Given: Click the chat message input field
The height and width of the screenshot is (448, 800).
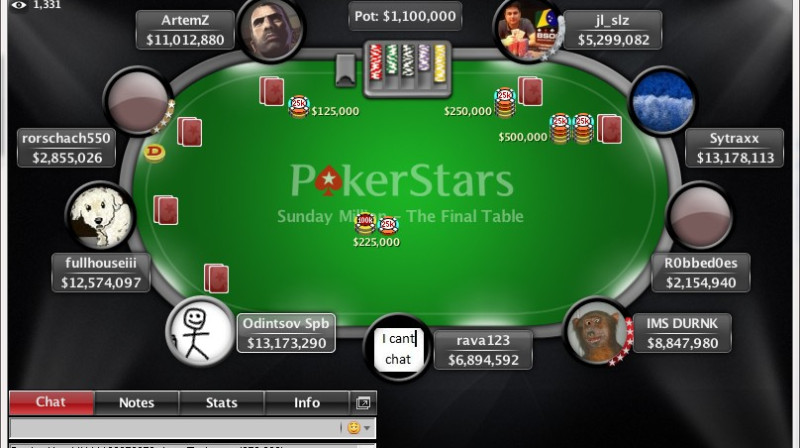Looking at the screenshot, I should pos(176,428).
